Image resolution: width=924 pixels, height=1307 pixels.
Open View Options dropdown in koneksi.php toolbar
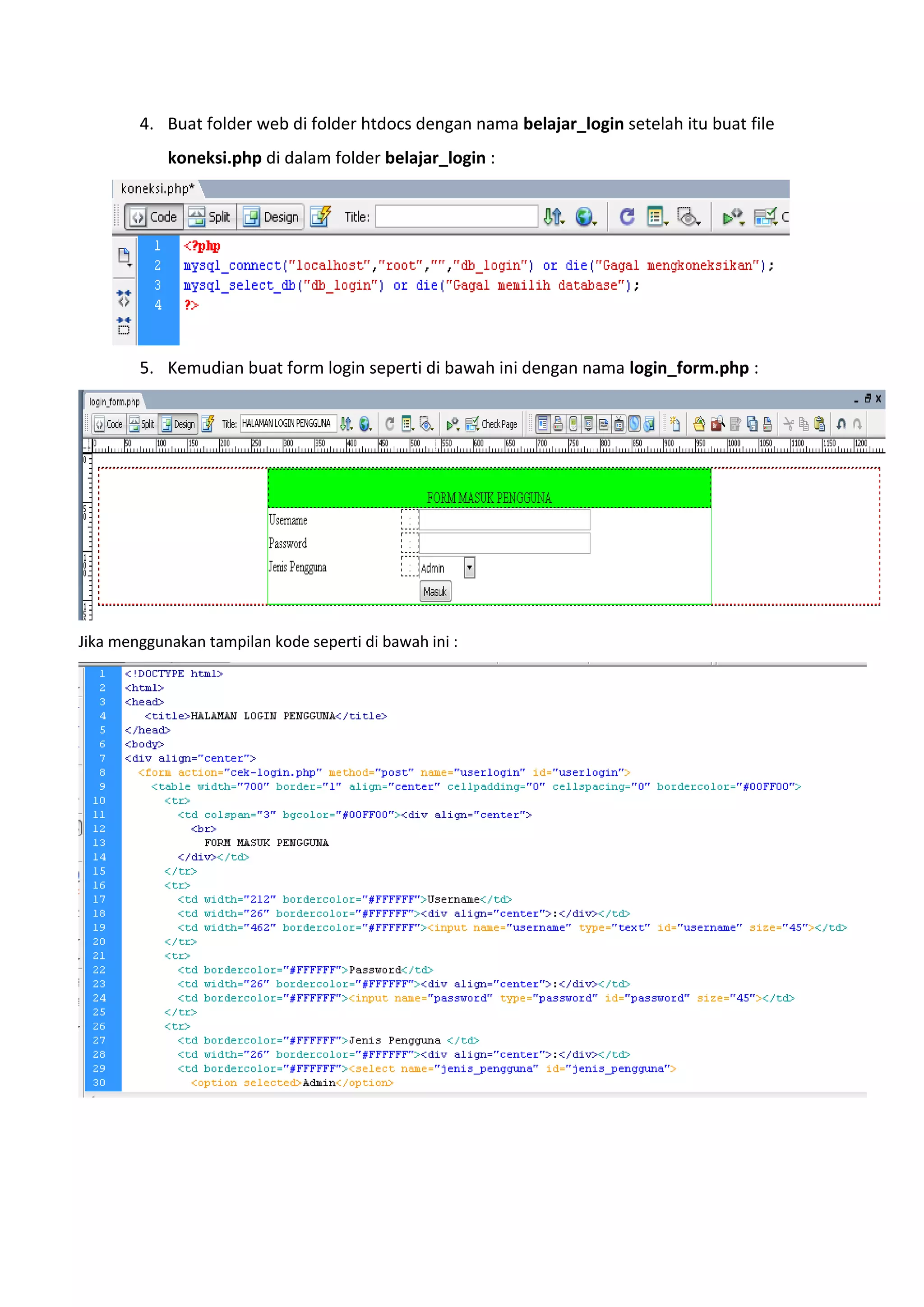[x=657, y=217]
